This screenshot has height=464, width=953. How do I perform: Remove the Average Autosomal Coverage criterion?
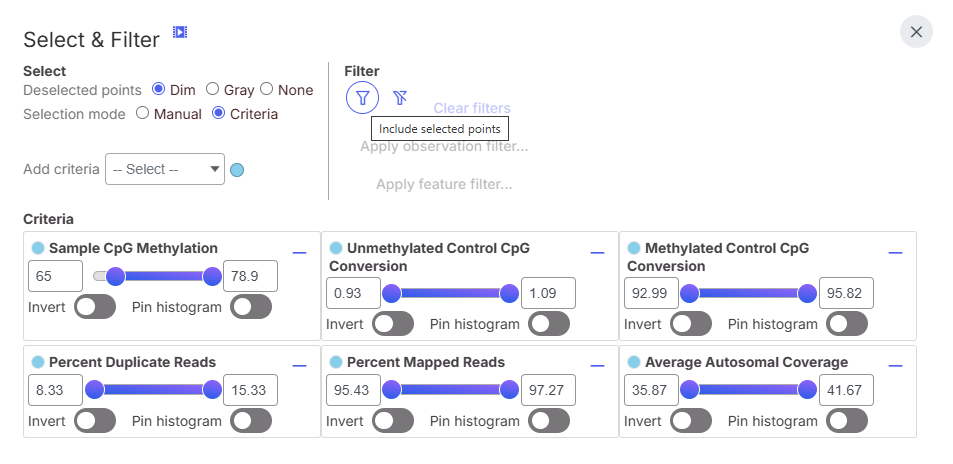pos(895,366)
